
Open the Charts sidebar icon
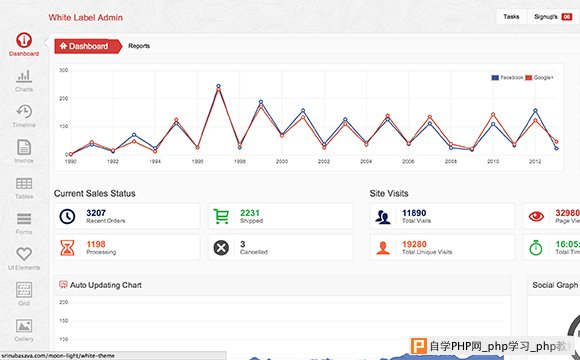pos(24,76)
